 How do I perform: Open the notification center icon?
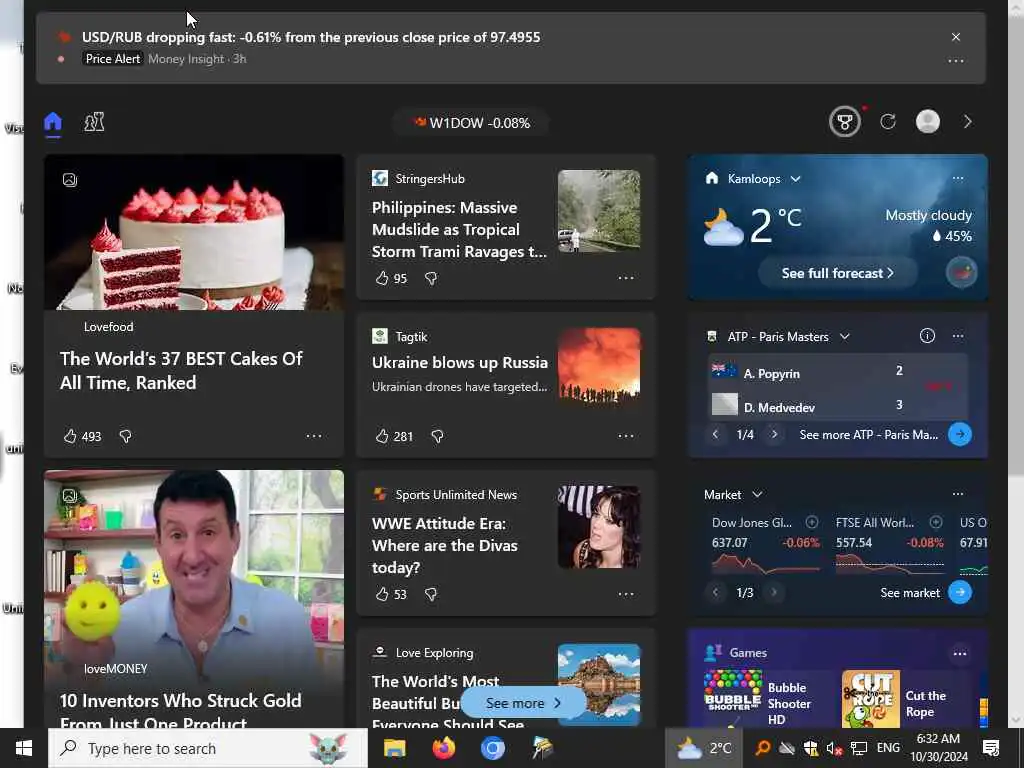pyautogui.click(x=991, y=748)
